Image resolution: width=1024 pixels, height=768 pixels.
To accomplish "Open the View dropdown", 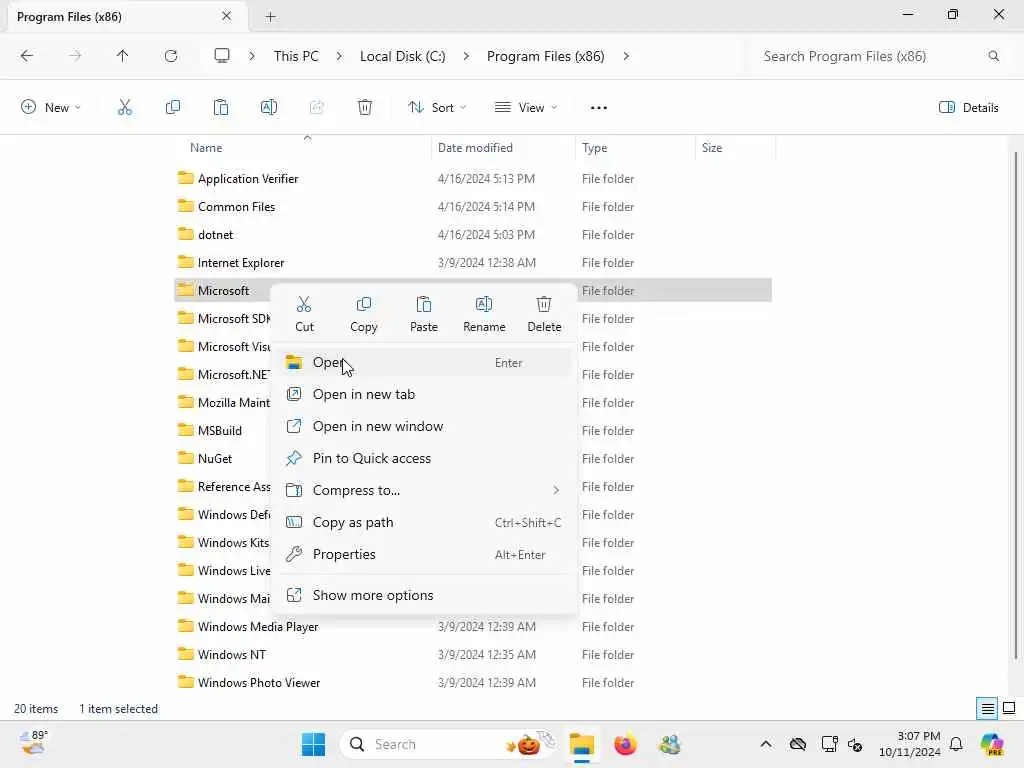I will tap(526, 108).
